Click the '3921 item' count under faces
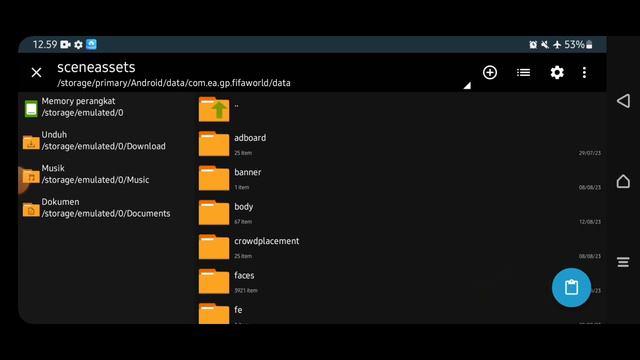 tap(246, 291)
